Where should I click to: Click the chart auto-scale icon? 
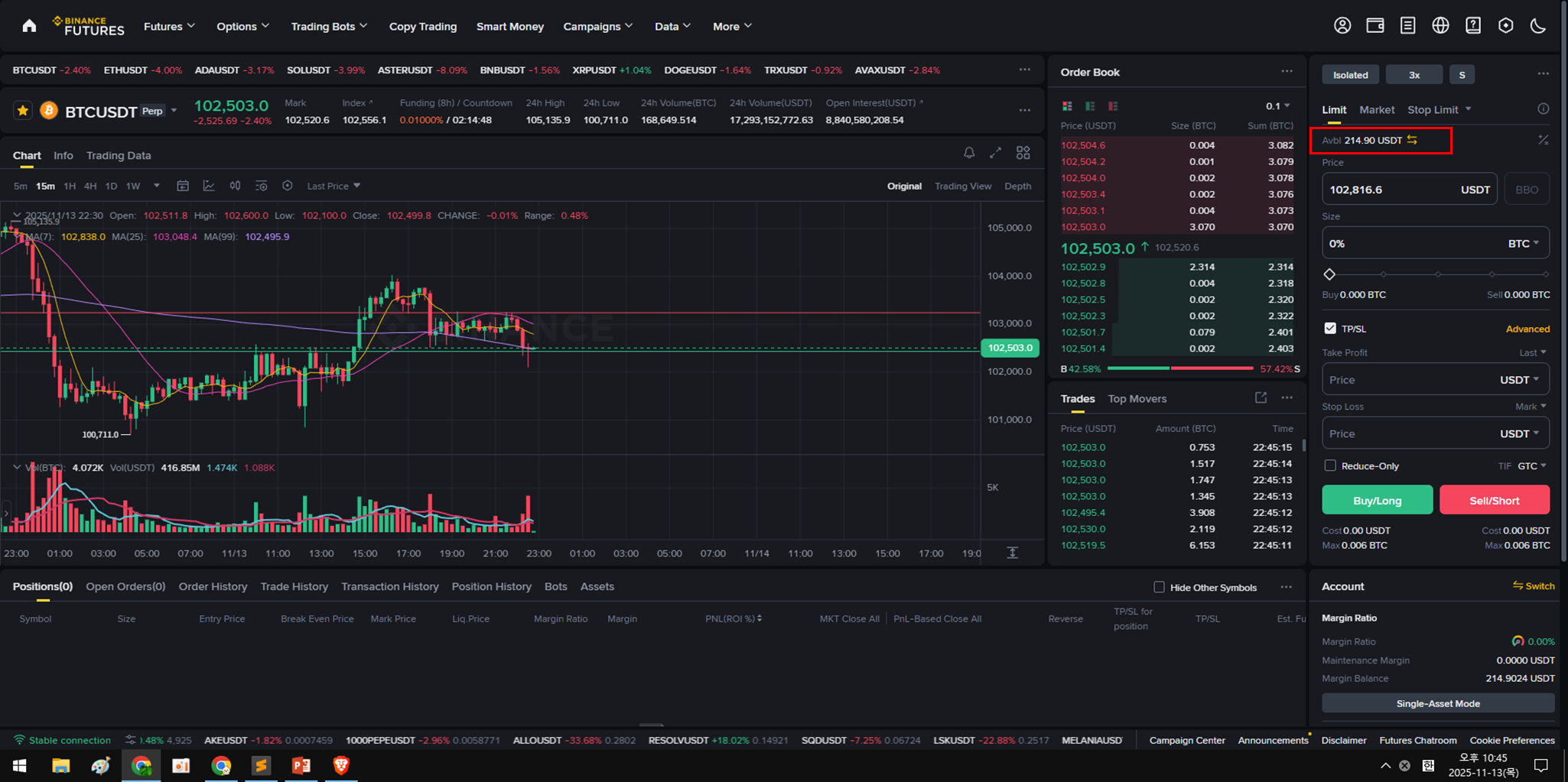coord(1013,553)
